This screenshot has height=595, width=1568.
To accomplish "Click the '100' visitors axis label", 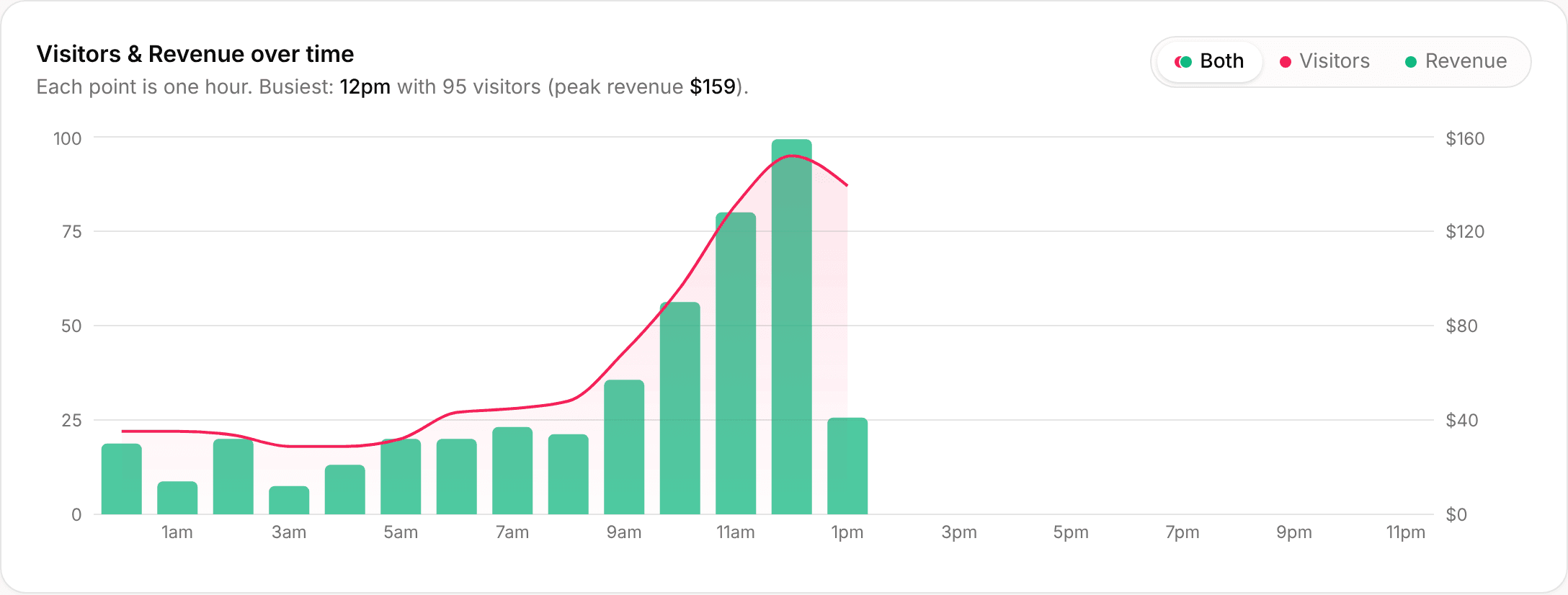I will (68, 138).
